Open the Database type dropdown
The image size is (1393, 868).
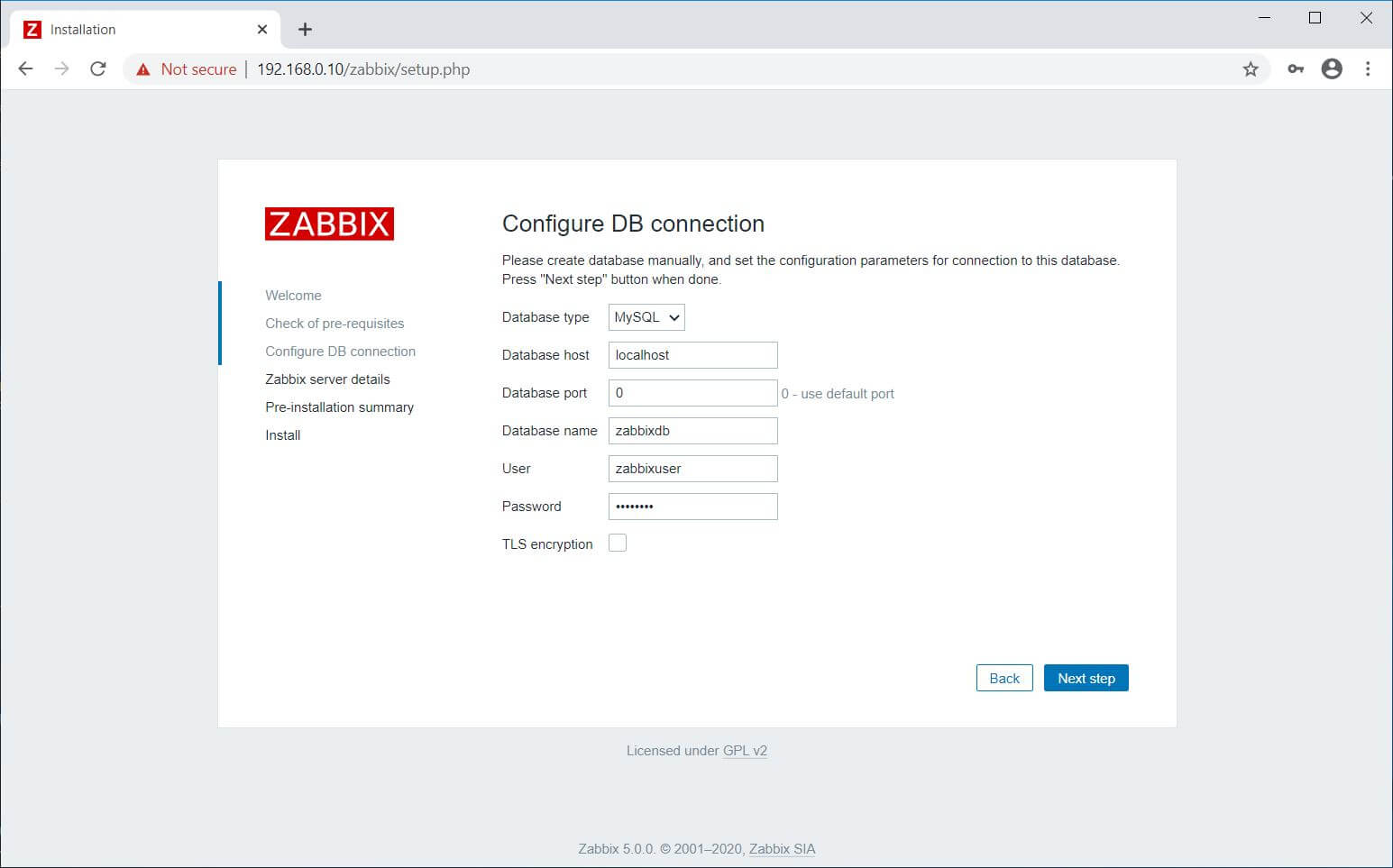click(x=646, y=317)
